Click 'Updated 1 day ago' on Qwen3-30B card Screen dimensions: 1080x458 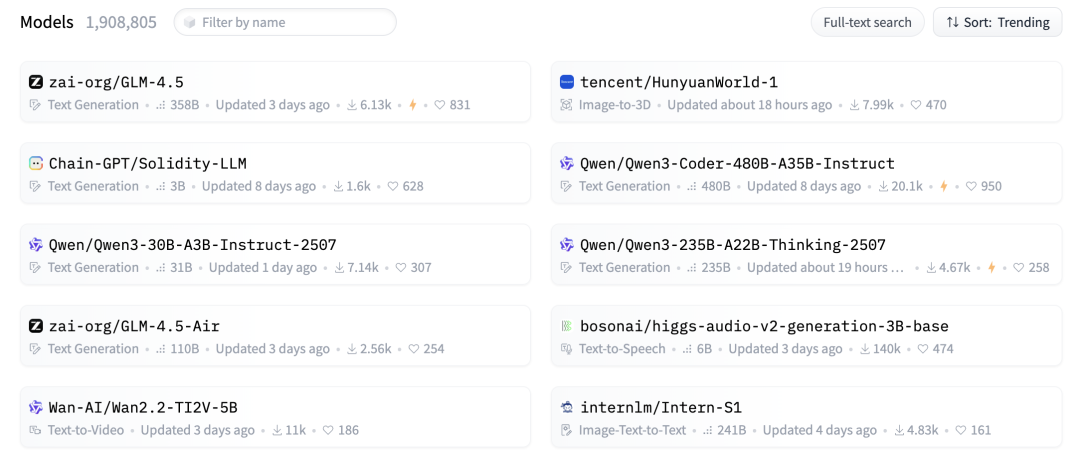[263, 268]
